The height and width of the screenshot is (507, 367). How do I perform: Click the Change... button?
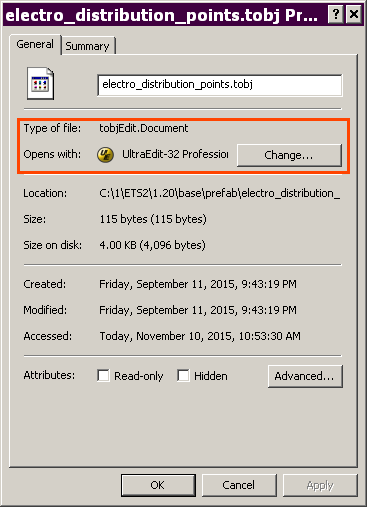tap(289, 155)
